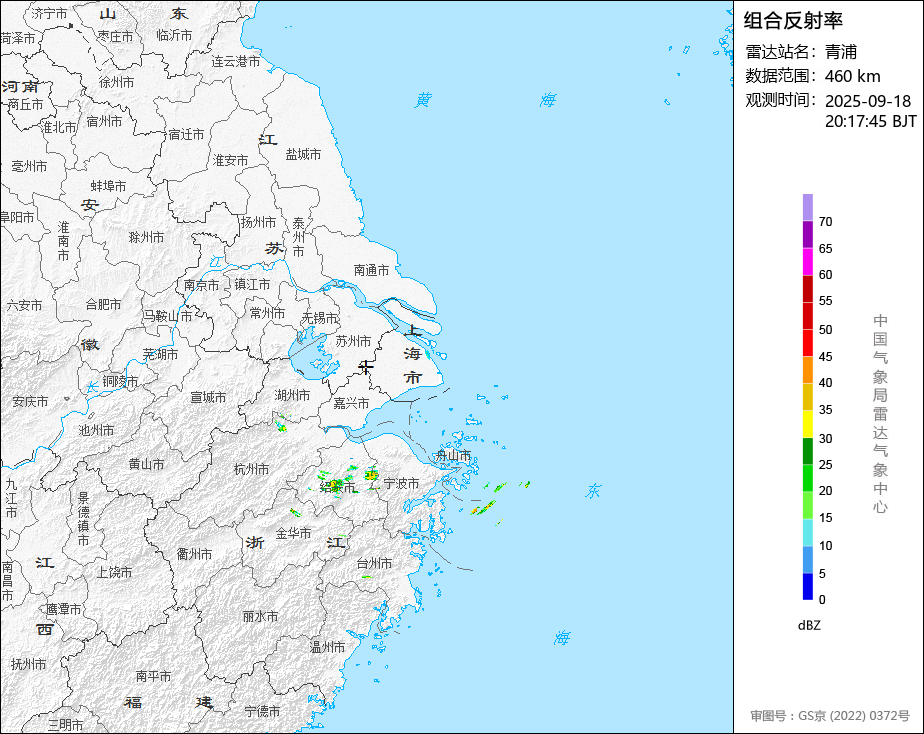Click the 连云港市 label on map
The image size is (924, 734).
pyautogui.click(x=236, y=61)
